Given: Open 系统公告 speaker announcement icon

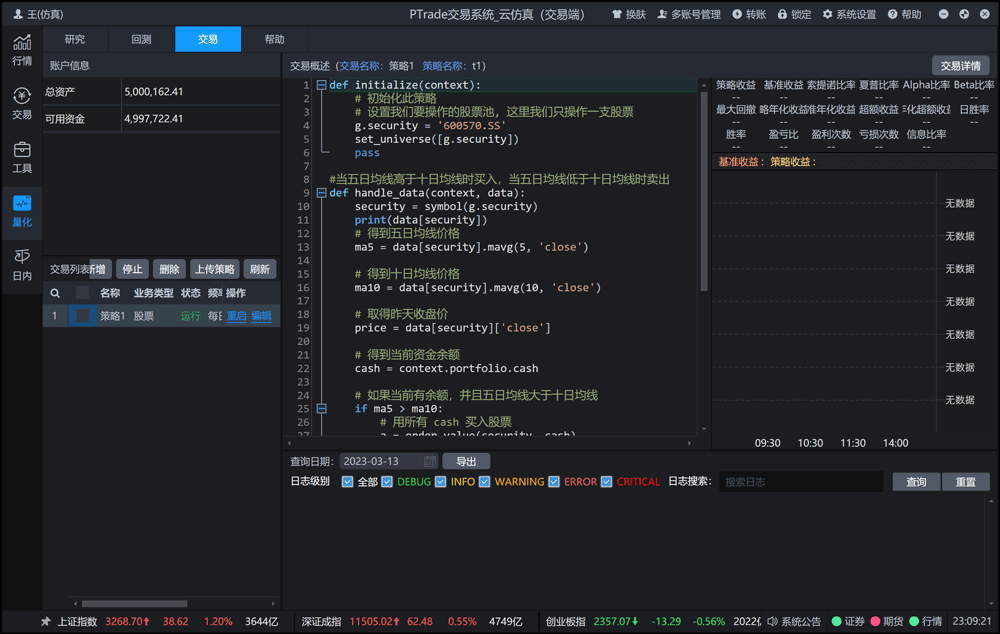Looking at the screenshot, I should click(x=772, y=621).
